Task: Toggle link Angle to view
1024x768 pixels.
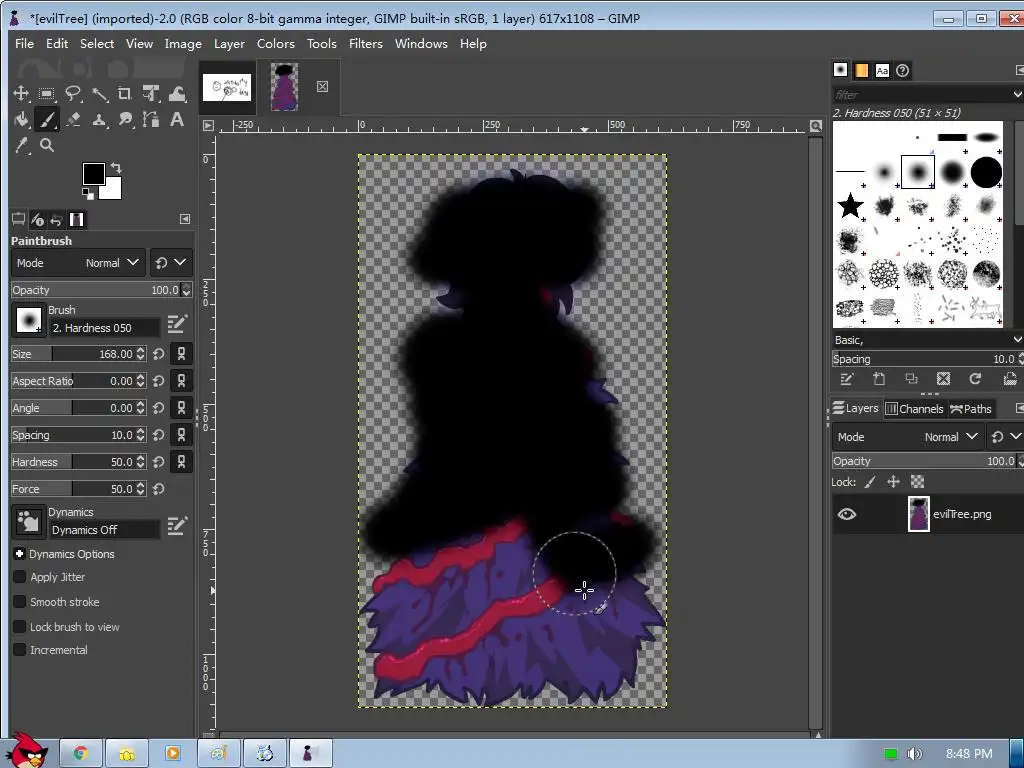Action: click(181, 408)
